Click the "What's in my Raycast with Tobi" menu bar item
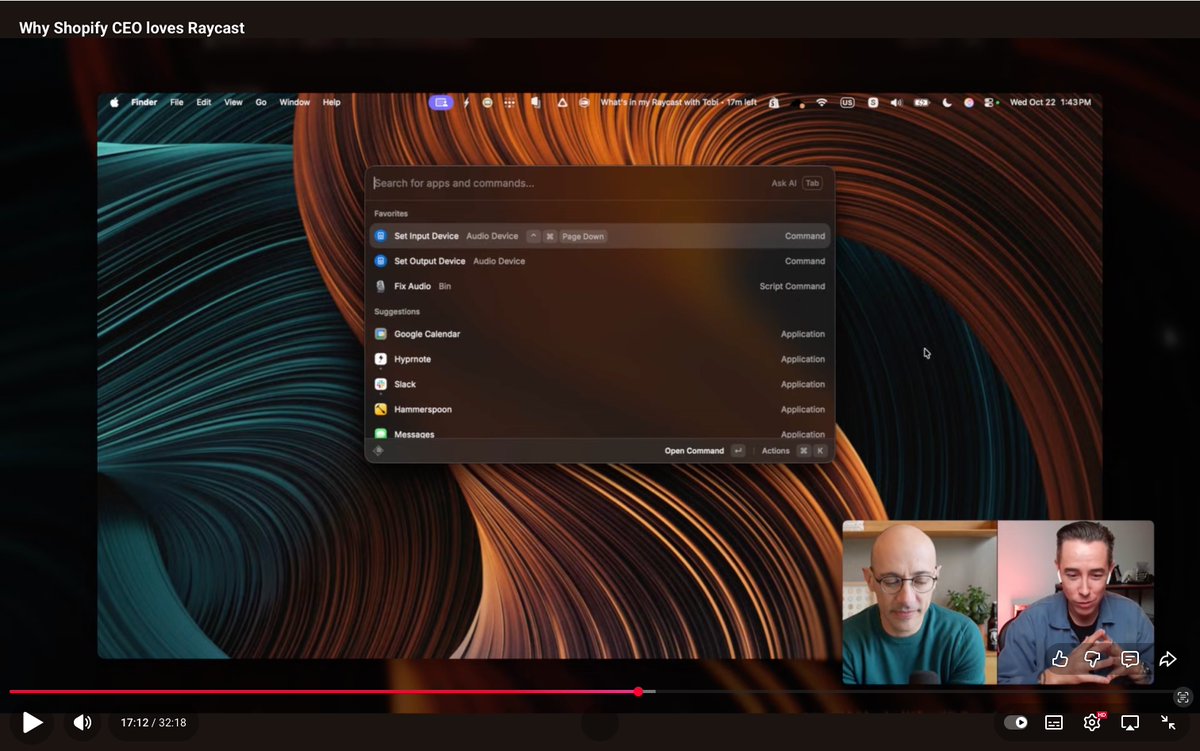 (678, 102)
